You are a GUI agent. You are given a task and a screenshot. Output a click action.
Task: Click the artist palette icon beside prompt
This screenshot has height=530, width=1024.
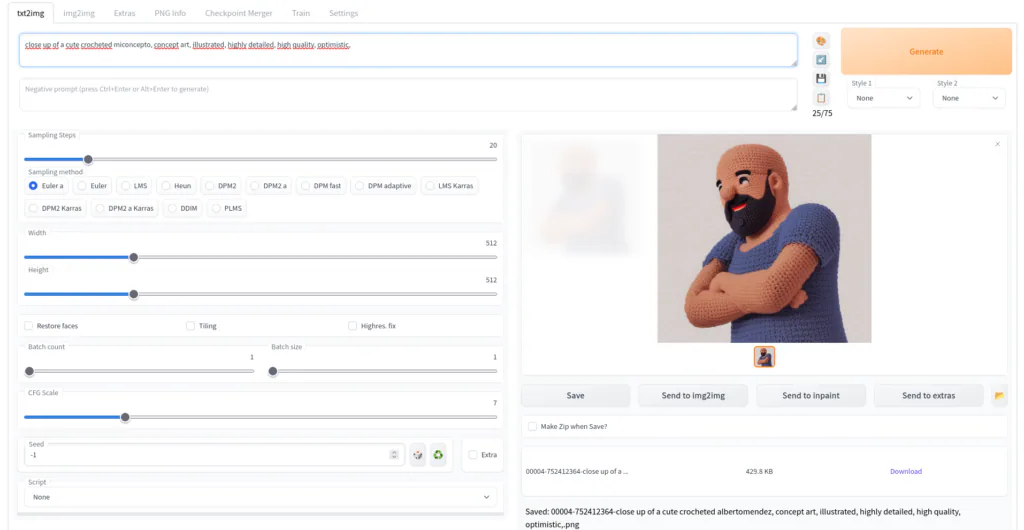click(821, 40)
